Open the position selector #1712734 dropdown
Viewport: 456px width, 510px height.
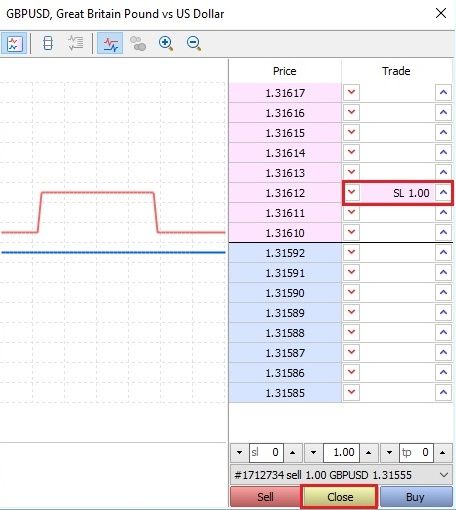click(x=341, y=475)
